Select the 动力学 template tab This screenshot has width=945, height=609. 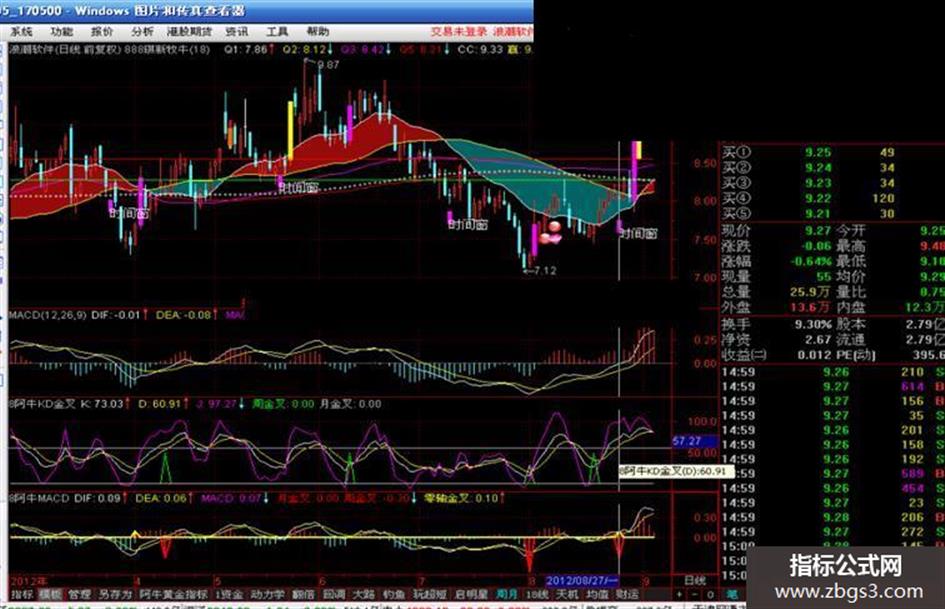point(267,594)
